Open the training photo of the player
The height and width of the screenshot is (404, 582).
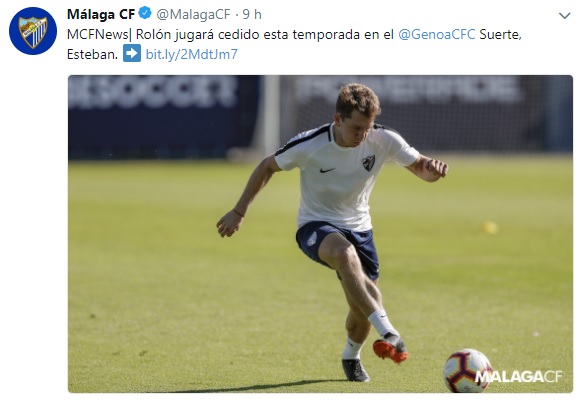pos(320,234)
